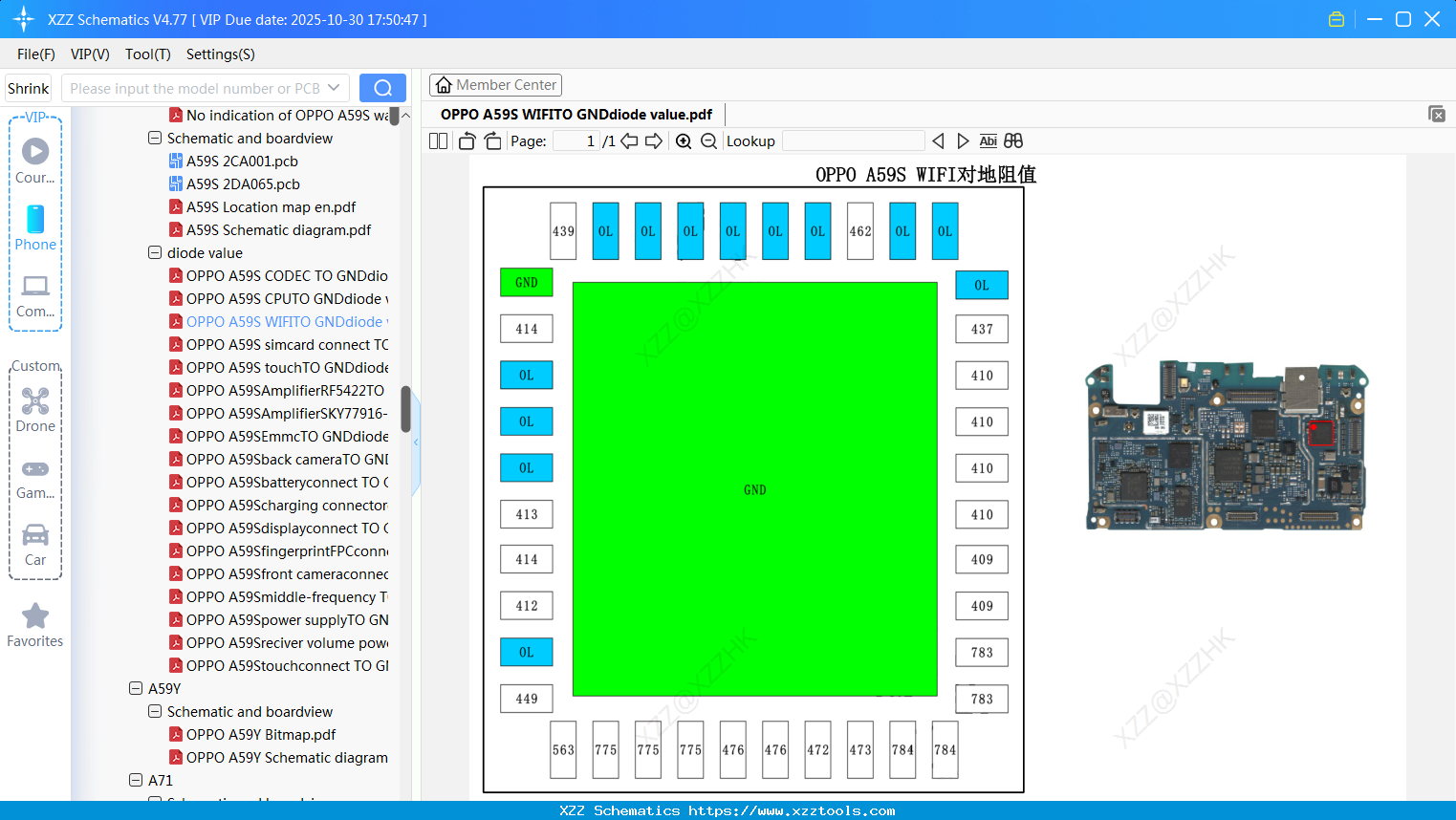1456x820 pixels.
Task: Select the two-page view icon in PDF toolbar
Action: pyautogui.click(x=438, y=140)
